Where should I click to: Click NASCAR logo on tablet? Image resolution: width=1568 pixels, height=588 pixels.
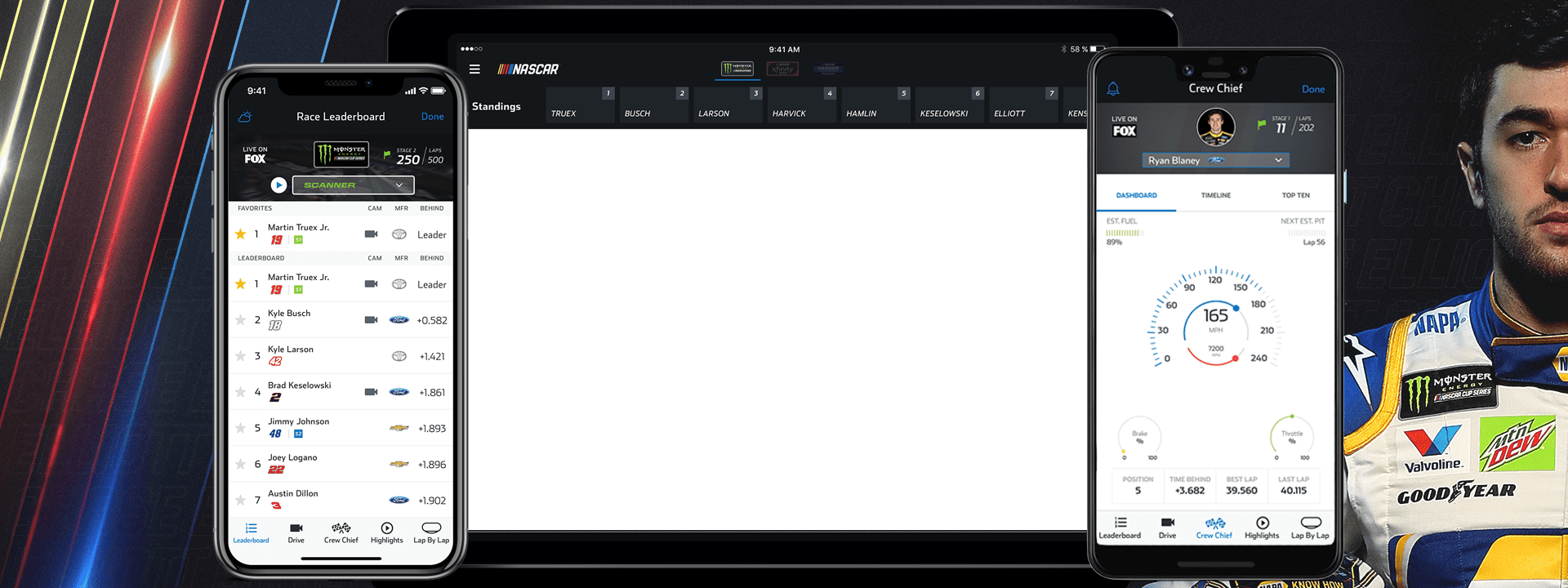coord(528,69)
